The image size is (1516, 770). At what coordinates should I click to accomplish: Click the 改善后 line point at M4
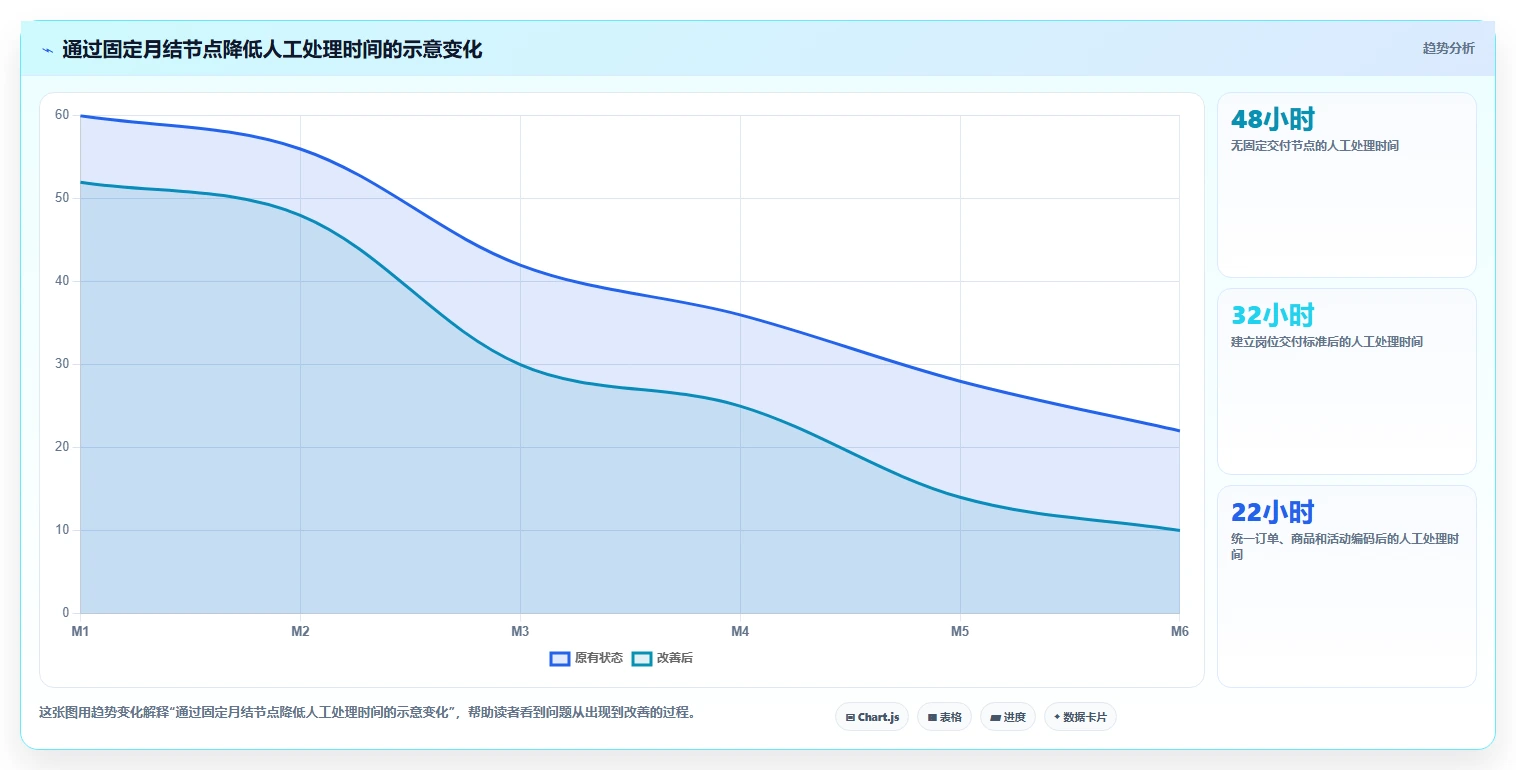[740, 405]
